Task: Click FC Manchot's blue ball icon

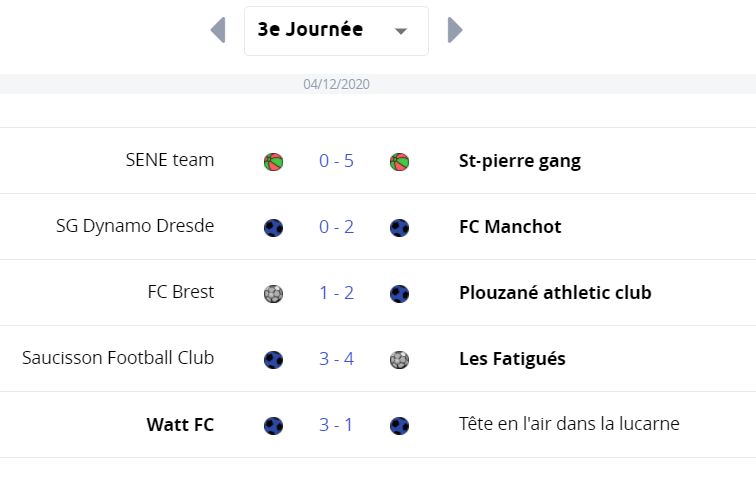Action: click(399, 228)
